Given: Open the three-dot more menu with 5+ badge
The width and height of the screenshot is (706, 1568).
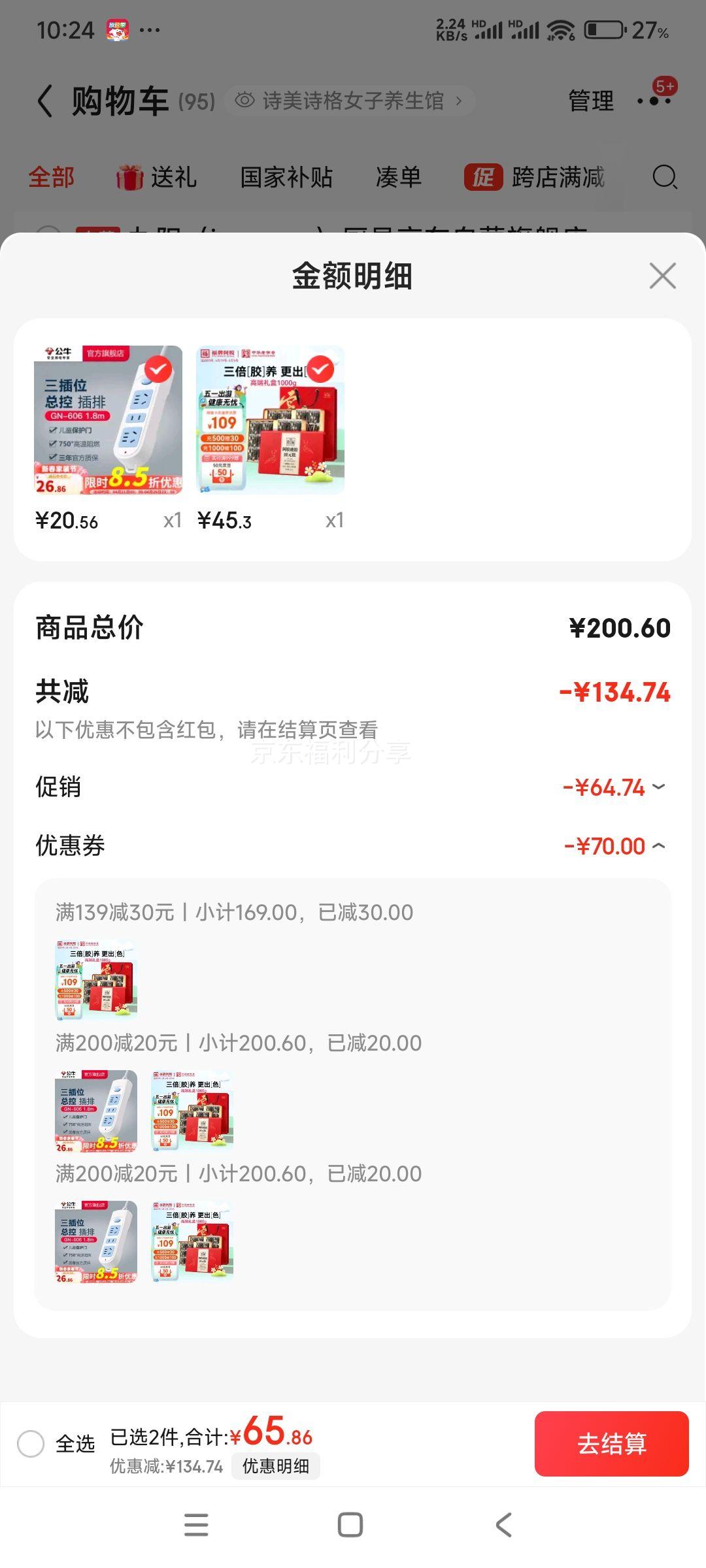Looking at the screenshot, I should pos(655,101).
